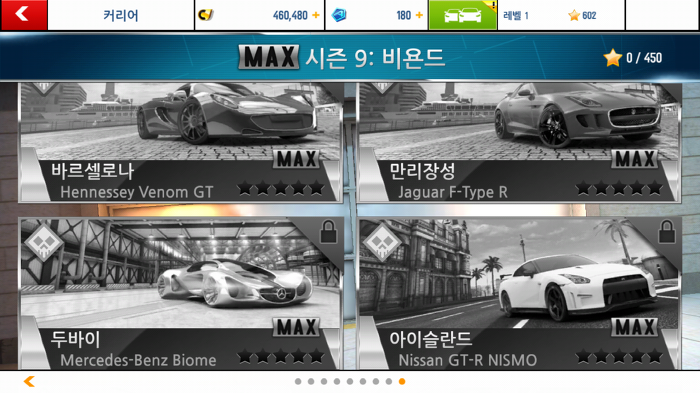The width and height of the screenshot is (700, 393).
Task: Tap the lock icon on 두바이 card
Action: click(x=329, y=232)
